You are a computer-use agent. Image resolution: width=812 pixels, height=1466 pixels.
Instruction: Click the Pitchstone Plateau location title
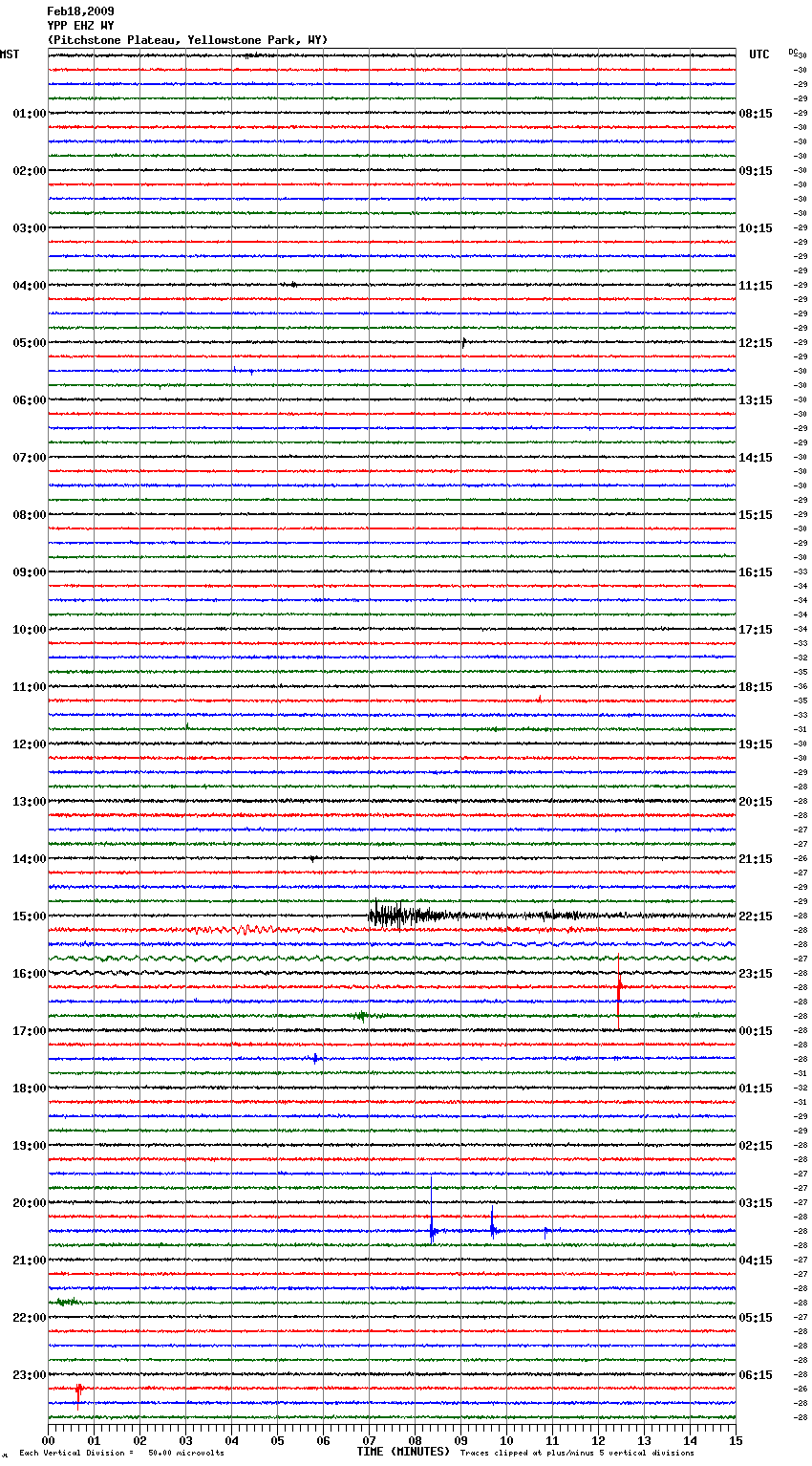(187, 40)
